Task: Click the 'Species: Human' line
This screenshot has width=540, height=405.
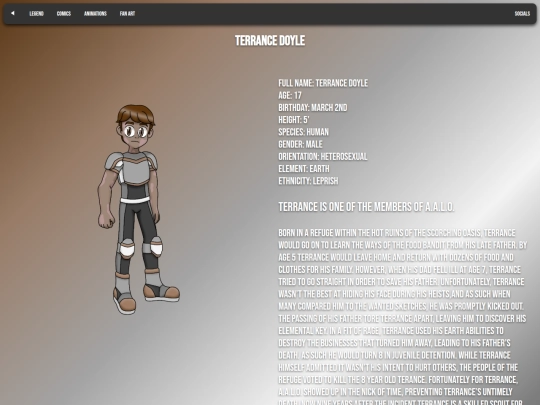Action: tap(303, 132)
